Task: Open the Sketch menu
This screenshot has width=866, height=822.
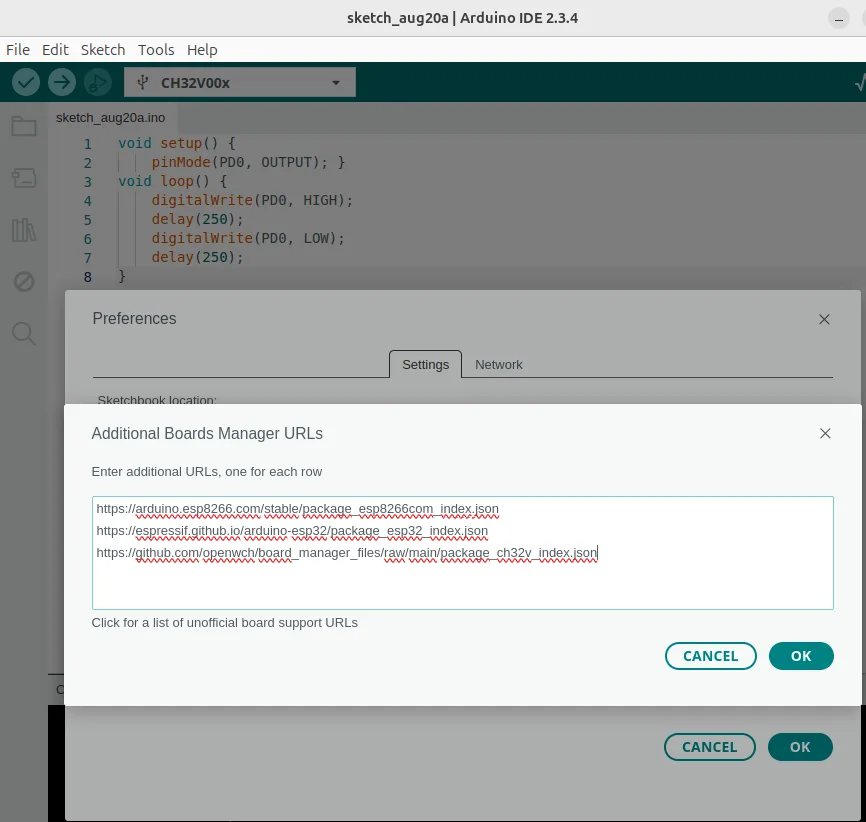Action: pos(103,50)
